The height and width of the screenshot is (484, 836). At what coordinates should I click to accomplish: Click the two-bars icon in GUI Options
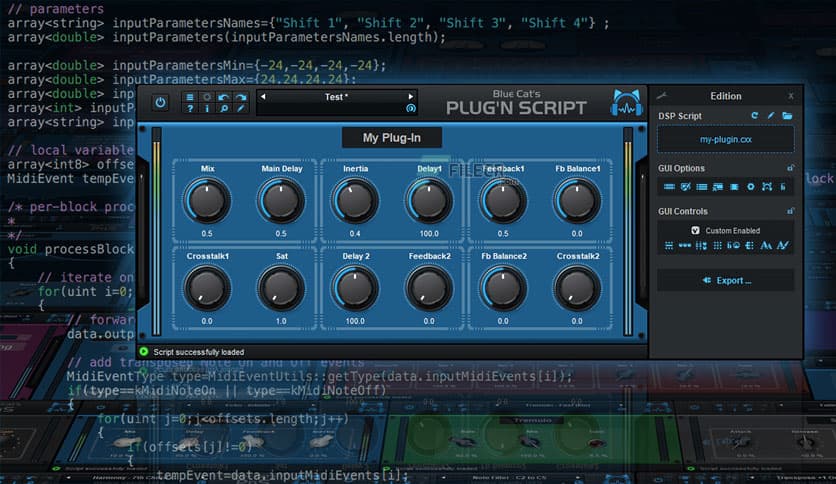click(x=669, y=187)
